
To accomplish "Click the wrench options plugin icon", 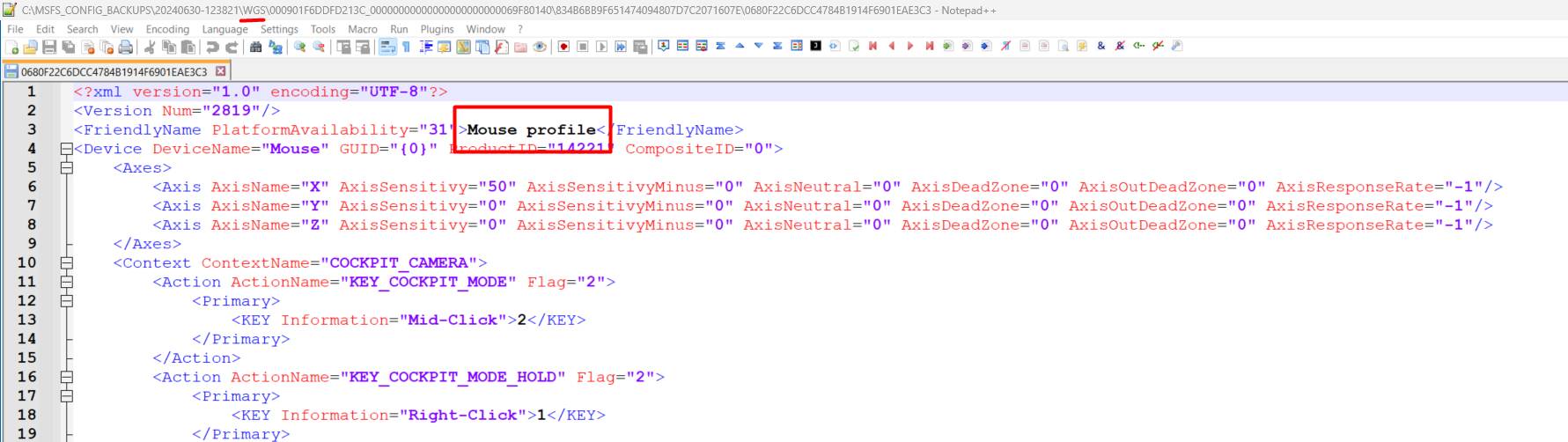I will pyautogui.click(x=1177, y=47).
